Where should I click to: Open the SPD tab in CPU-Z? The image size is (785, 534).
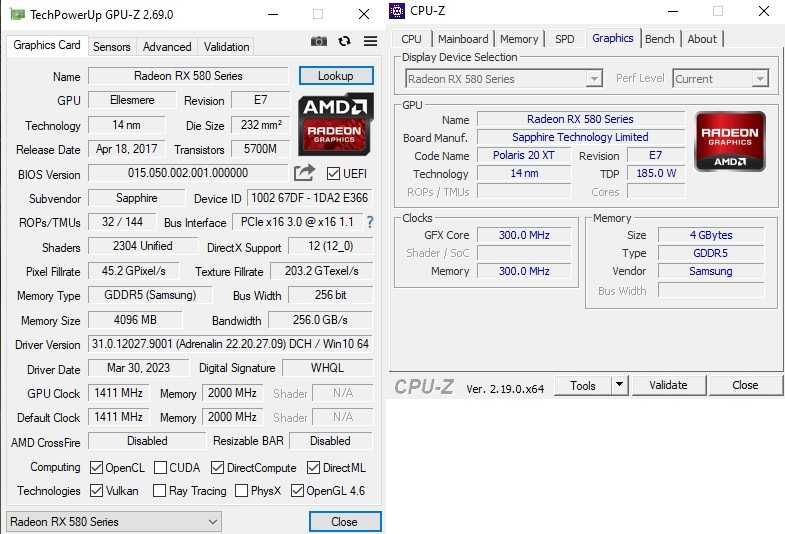click(x=565, y=39)
